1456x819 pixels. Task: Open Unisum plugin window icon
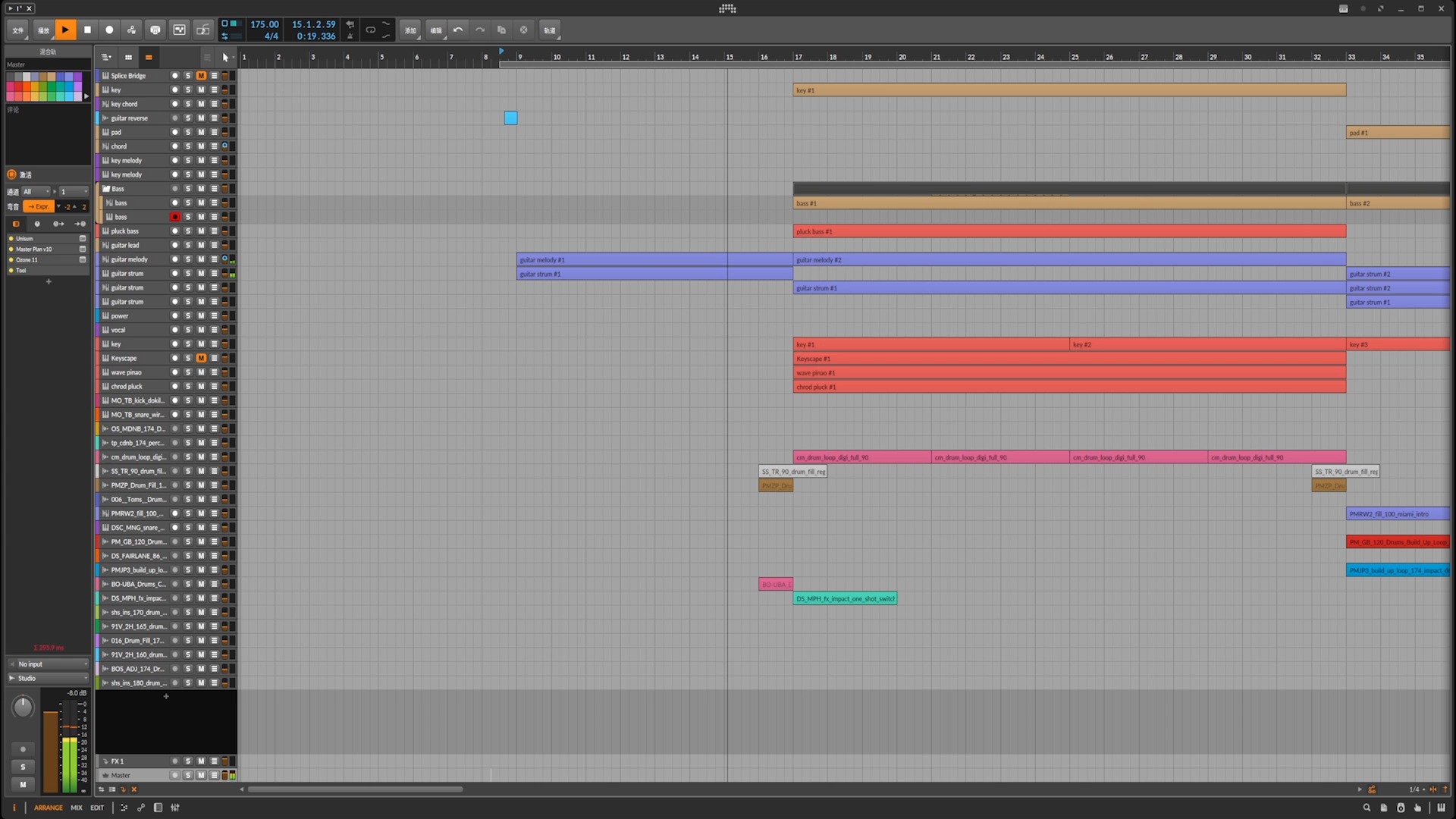tap(83, 238)
